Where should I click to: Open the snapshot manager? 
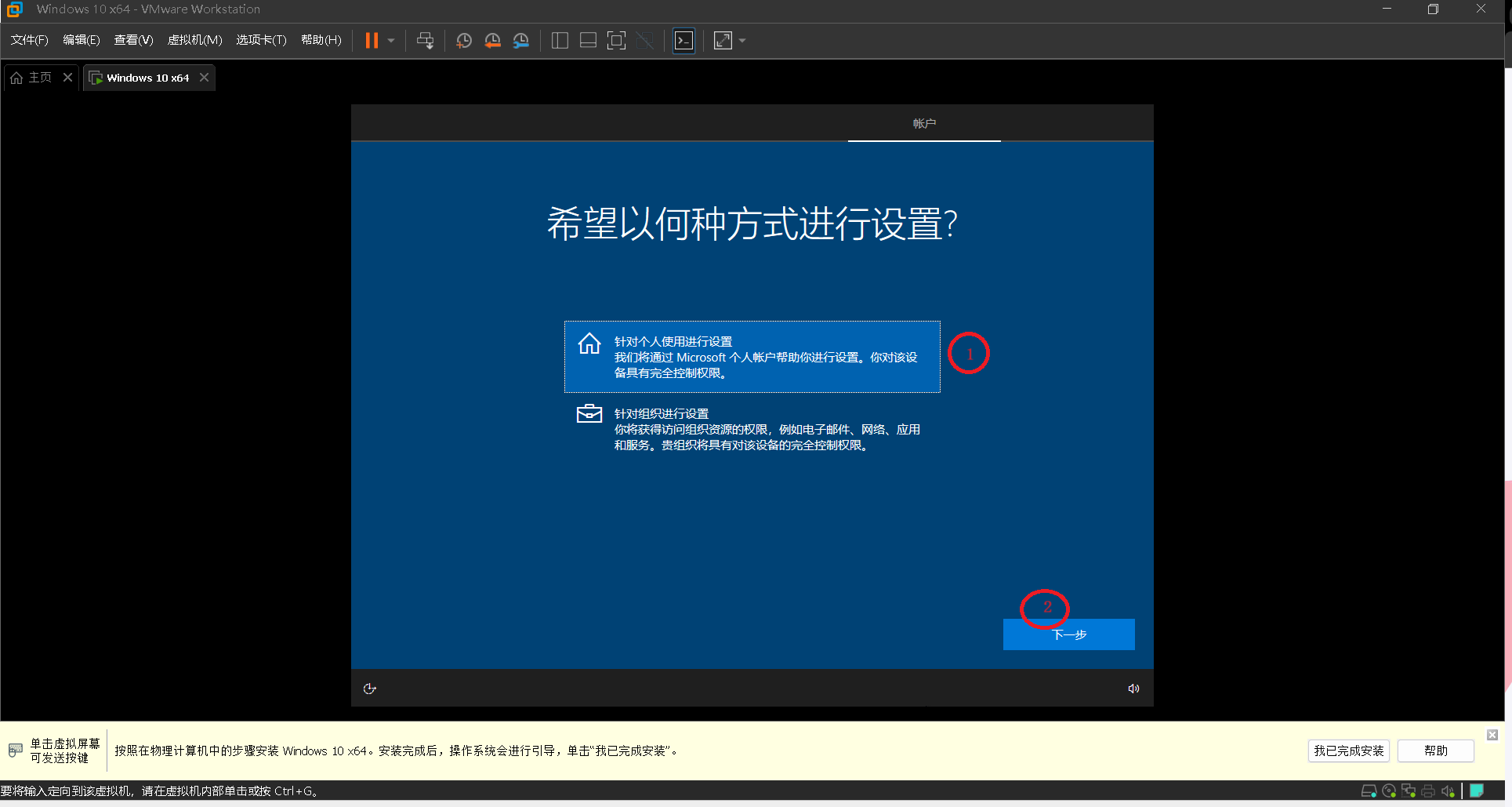(x=521, y=41)
